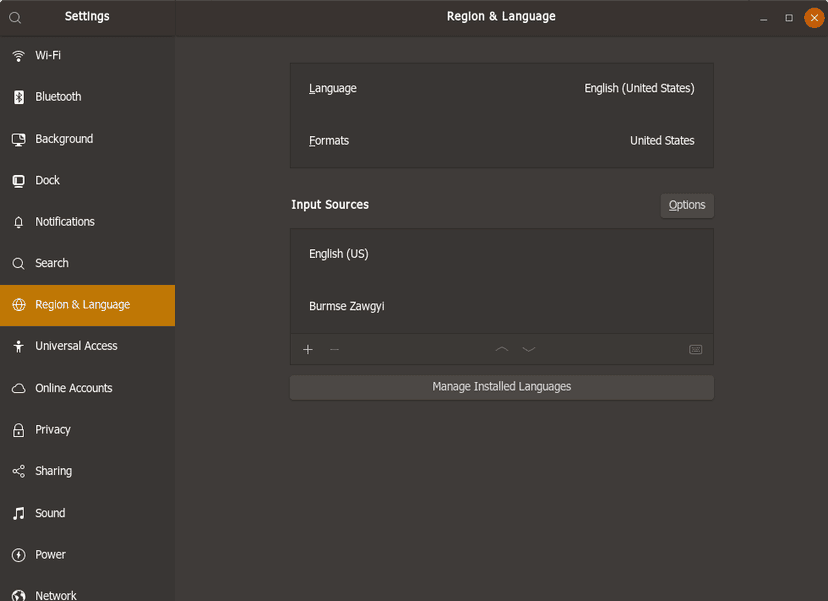This screenshot has height=601, width=828.
Task: Open the Notifications panel
Action: [88, 222]
